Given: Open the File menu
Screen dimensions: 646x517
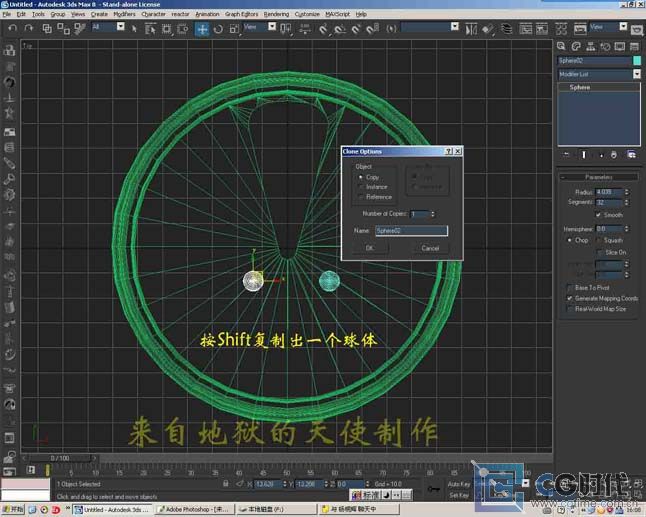Looking at the screenshot, I should pos(6,14).
